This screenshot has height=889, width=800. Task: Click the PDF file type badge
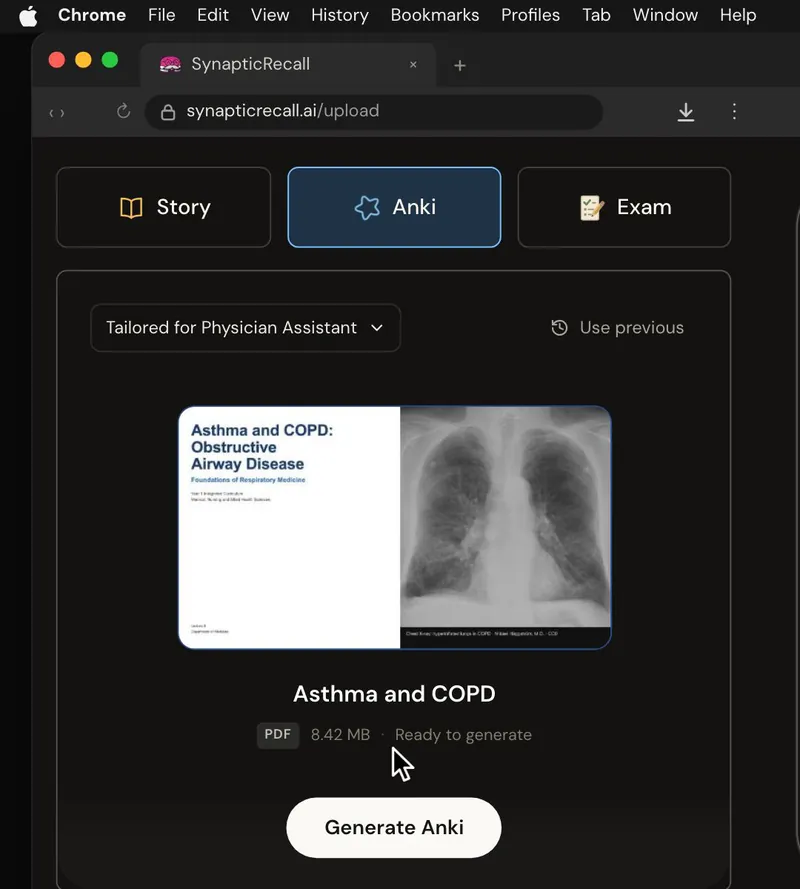(x=278, y=735)
